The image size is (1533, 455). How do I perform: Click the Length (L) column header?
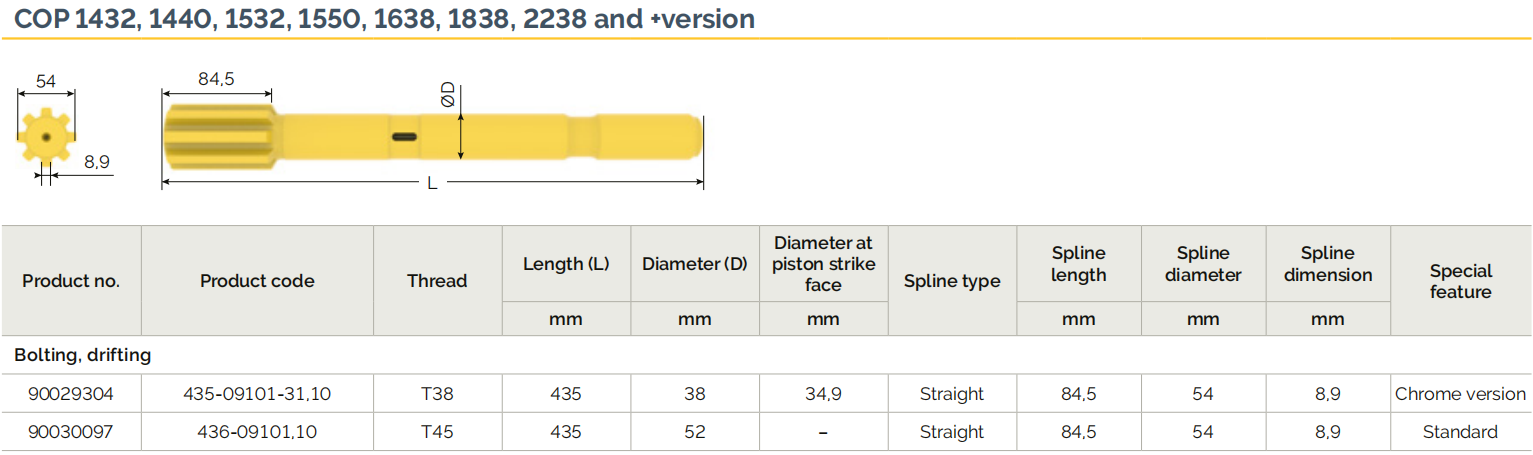point(566,264)
